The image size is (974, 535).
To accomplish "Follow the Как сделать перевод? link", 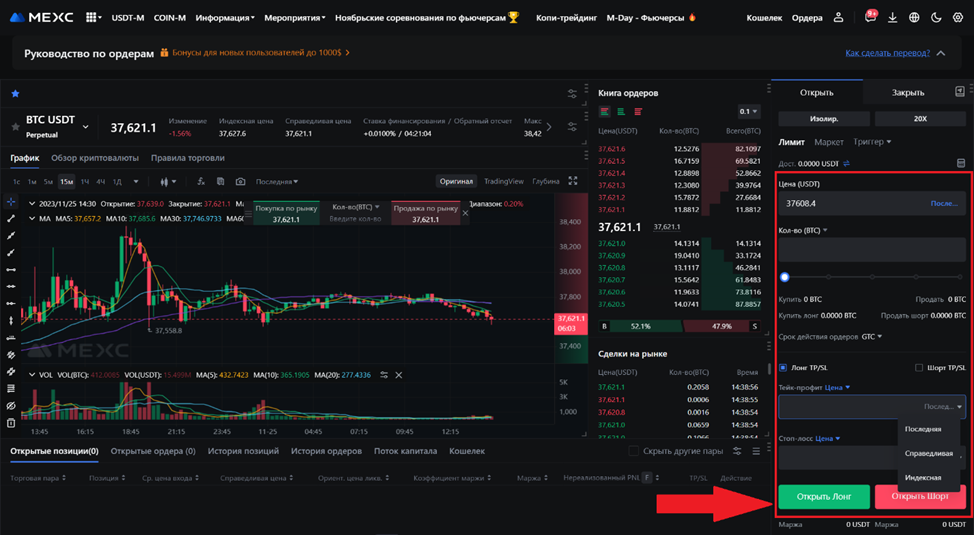I will [887, 53].
